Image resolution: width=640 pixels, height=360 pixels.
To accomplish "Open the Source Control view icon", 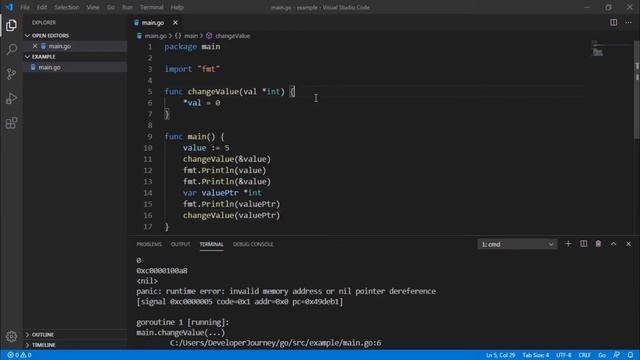I will tap(11, 74).
